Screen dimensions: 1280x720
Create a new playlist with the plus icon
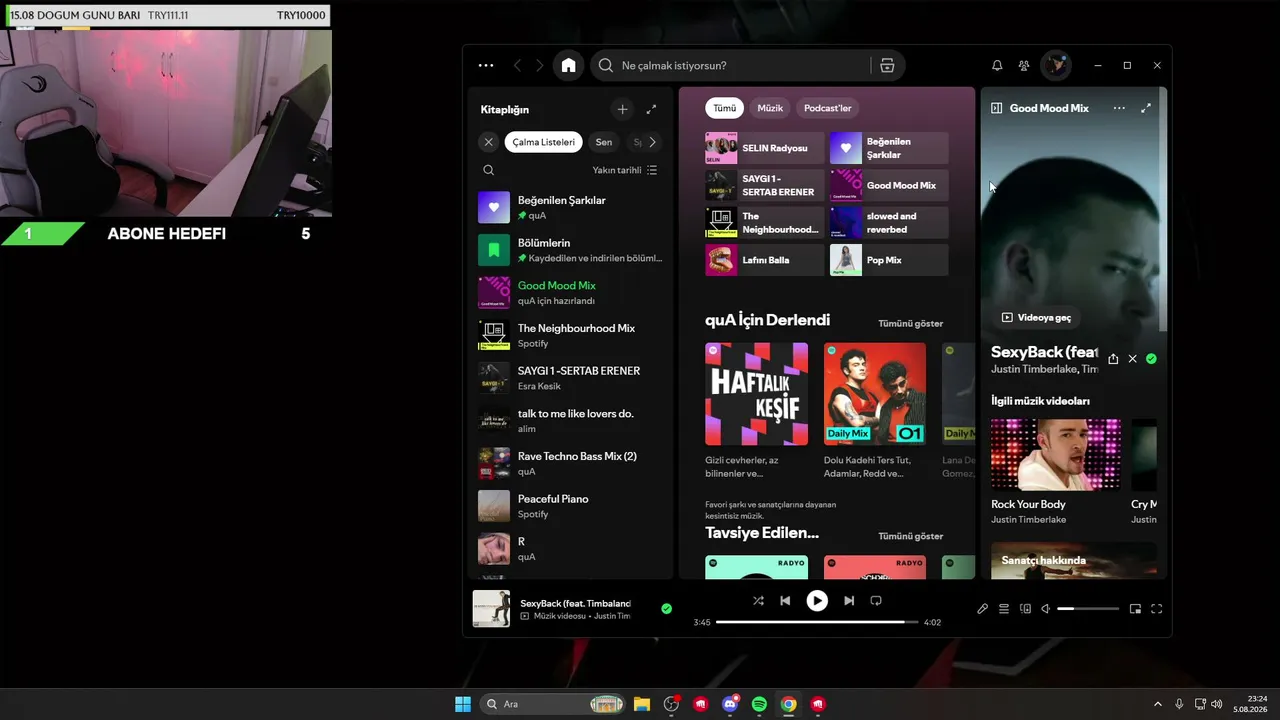pyautogui.click(x=622, y=109)
